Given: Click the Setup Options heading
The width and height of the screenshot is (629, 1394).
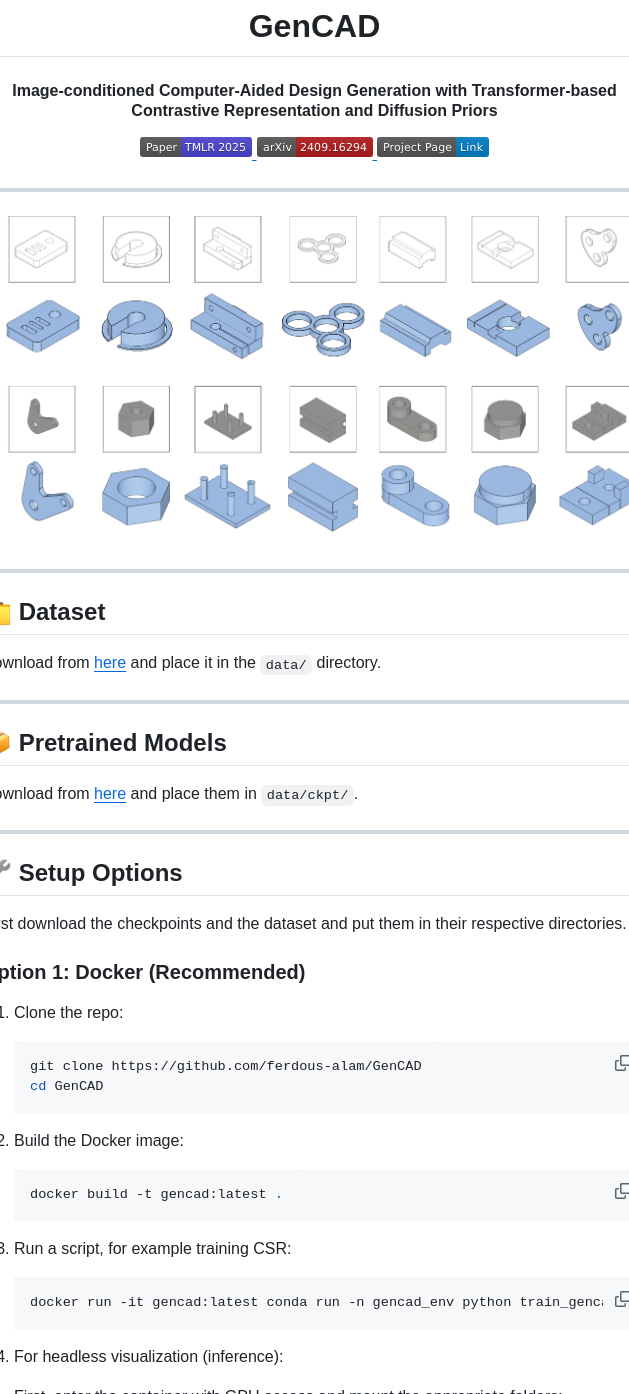Looking at the screenshot, I should 100,873.
